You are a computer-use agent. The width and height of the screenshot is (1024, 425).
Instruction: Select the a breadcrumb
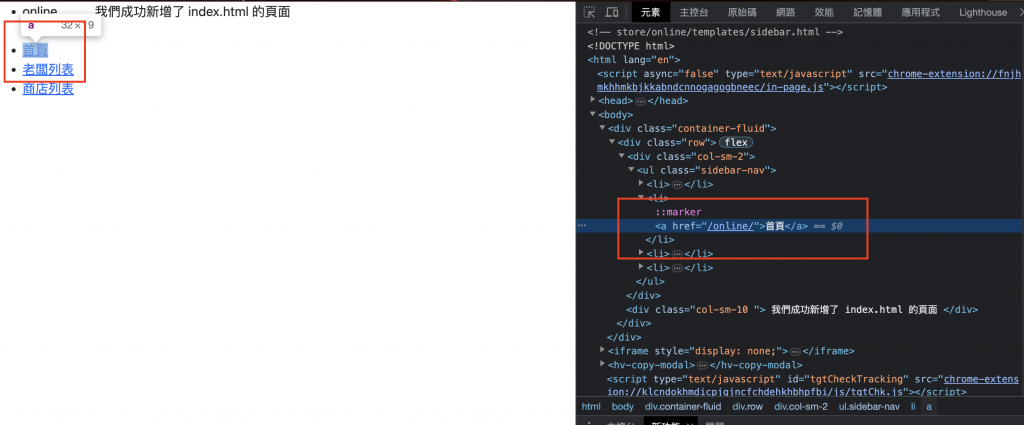pos(929,407)
